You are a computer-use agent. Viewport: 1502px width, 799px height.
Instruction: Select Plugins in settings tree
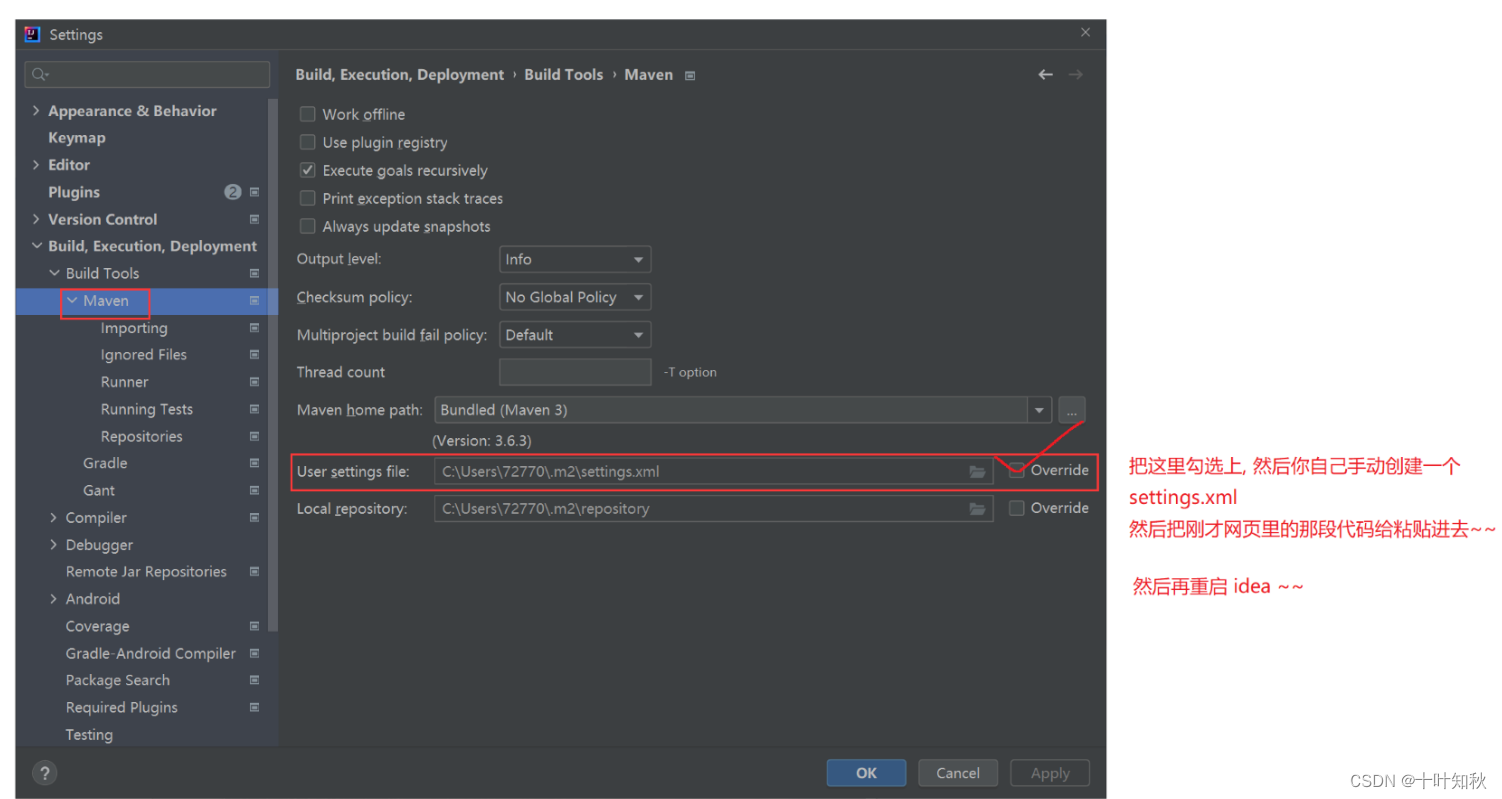point(74,192)
